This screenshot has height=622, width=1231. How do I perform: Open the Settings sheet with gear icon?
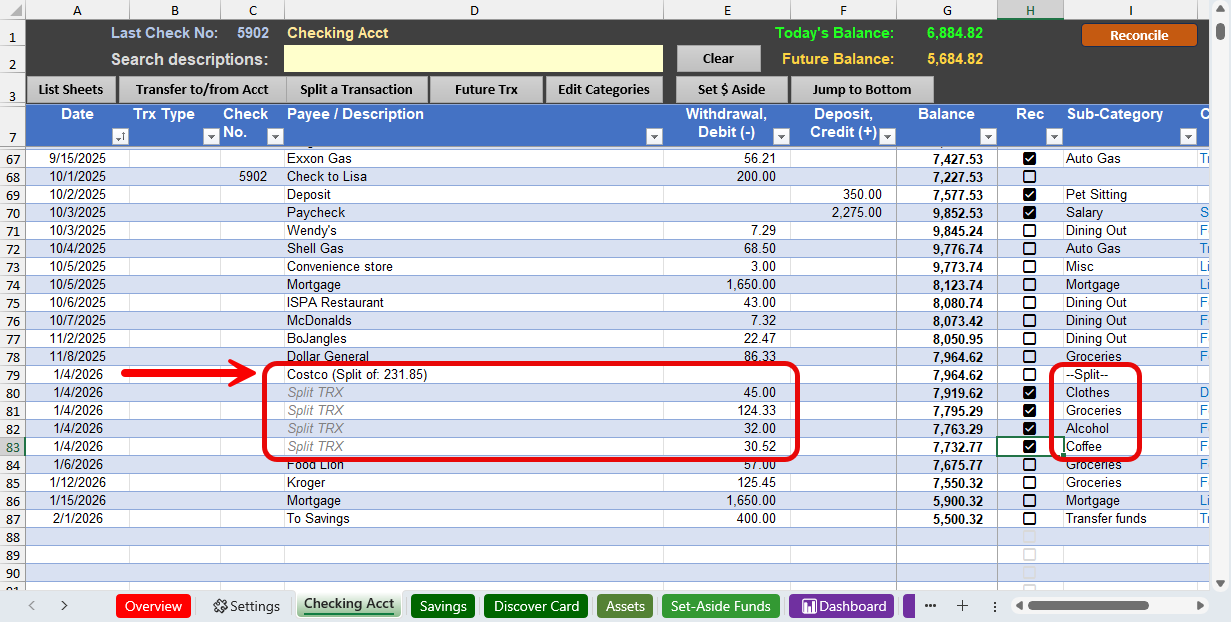pos(246,606)
